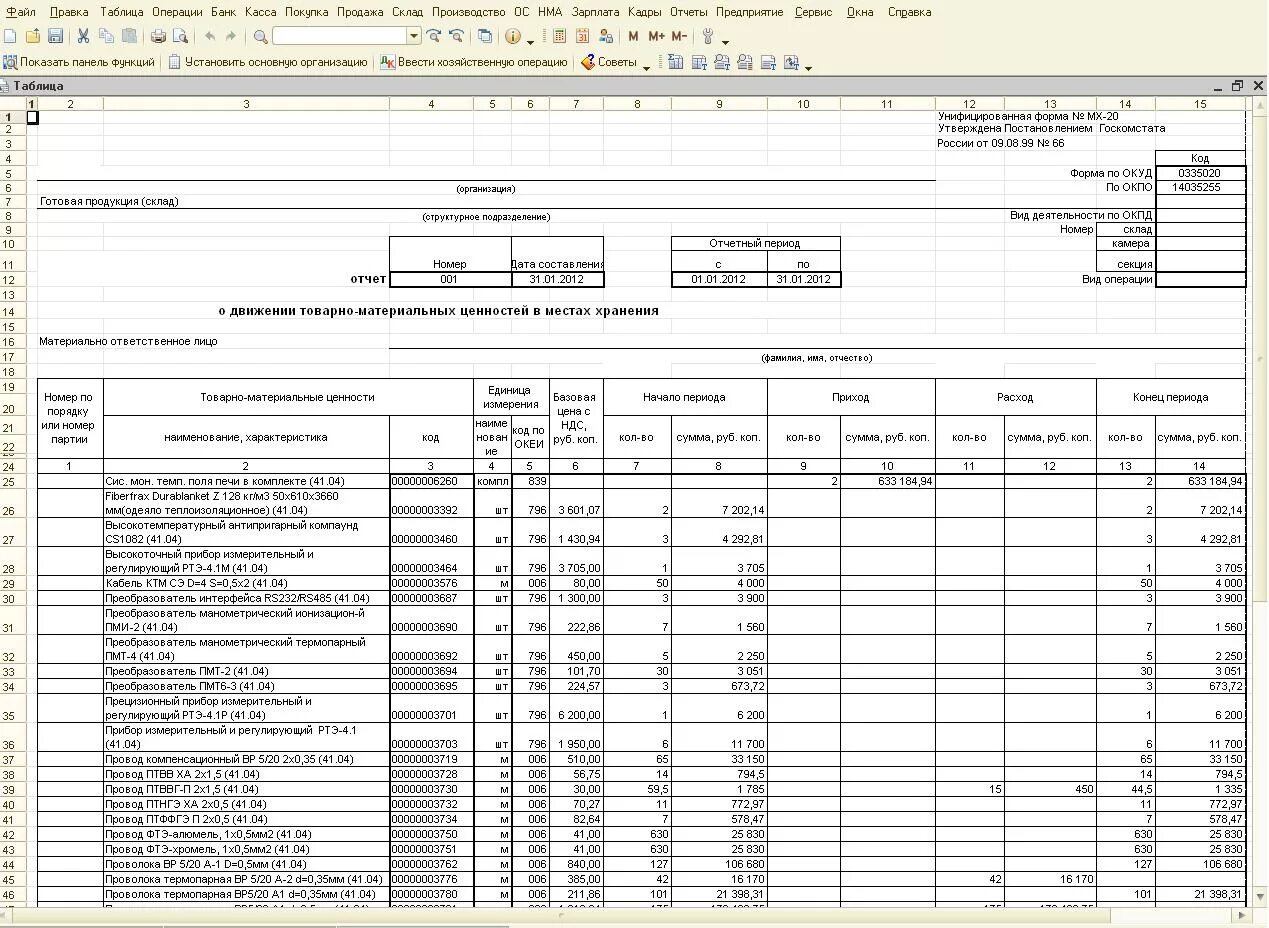The image size is (1269, 928).
Task: Click Ввести хозяйственную операцию button
Action: tap(474, 62)
